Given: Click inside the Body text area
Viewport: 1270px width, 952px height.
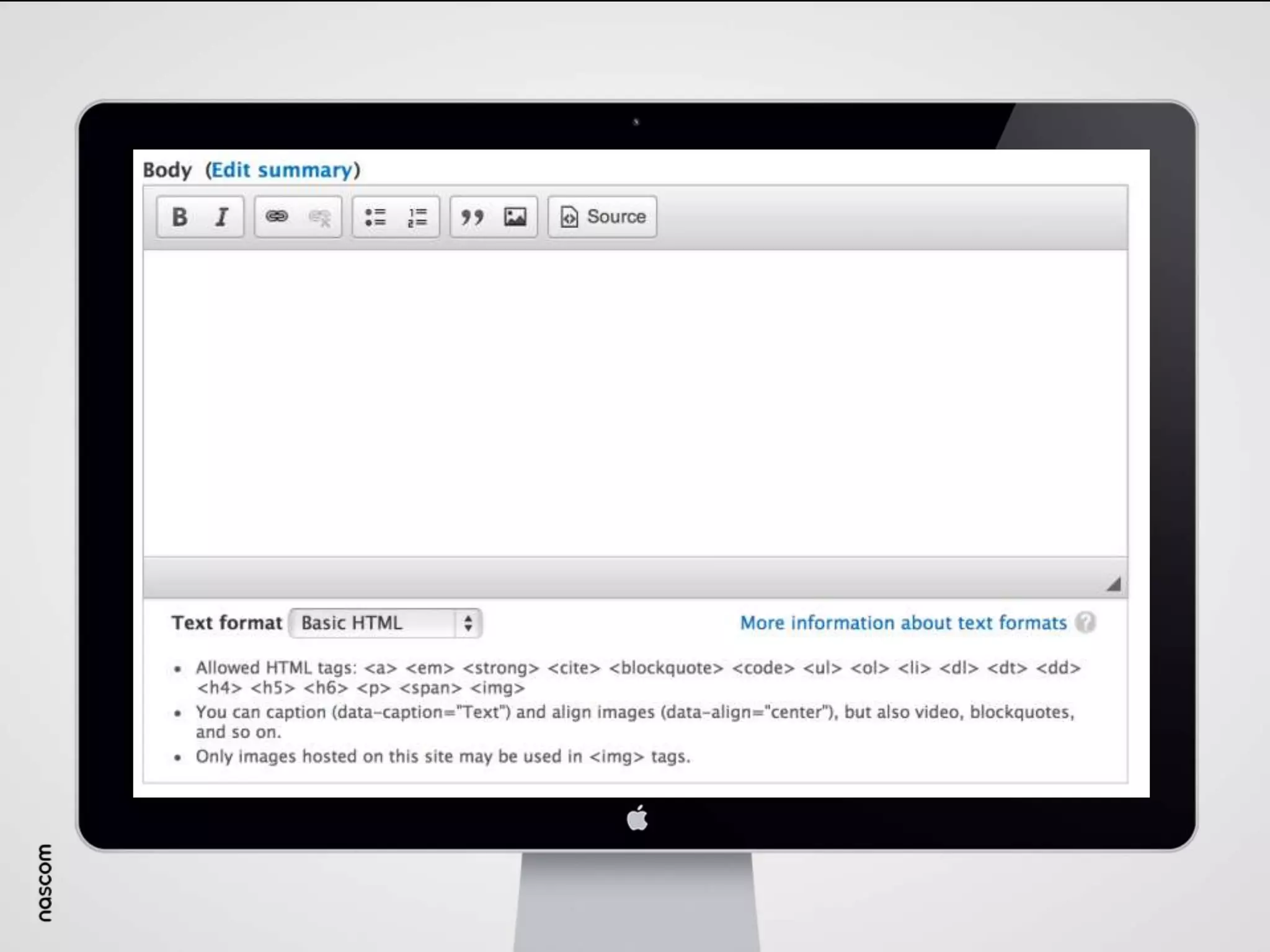Looking at the screenshot, I should tap(634, 403).
